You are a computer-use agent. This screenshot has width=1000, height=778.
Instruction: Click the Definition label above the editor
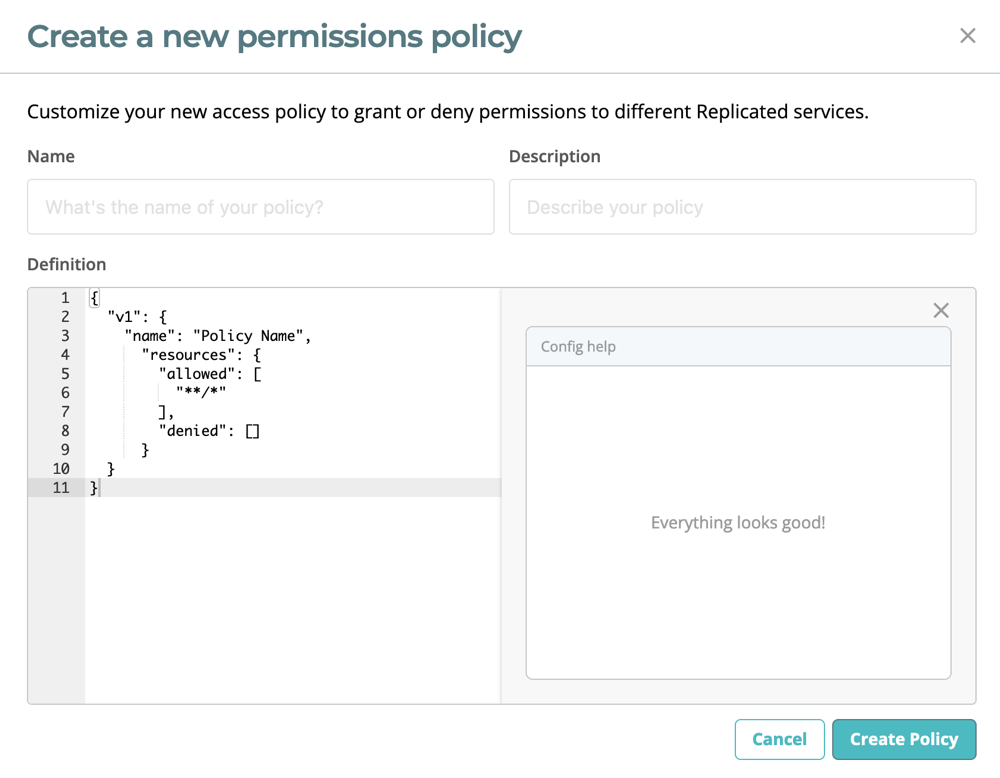pos(66,264)
